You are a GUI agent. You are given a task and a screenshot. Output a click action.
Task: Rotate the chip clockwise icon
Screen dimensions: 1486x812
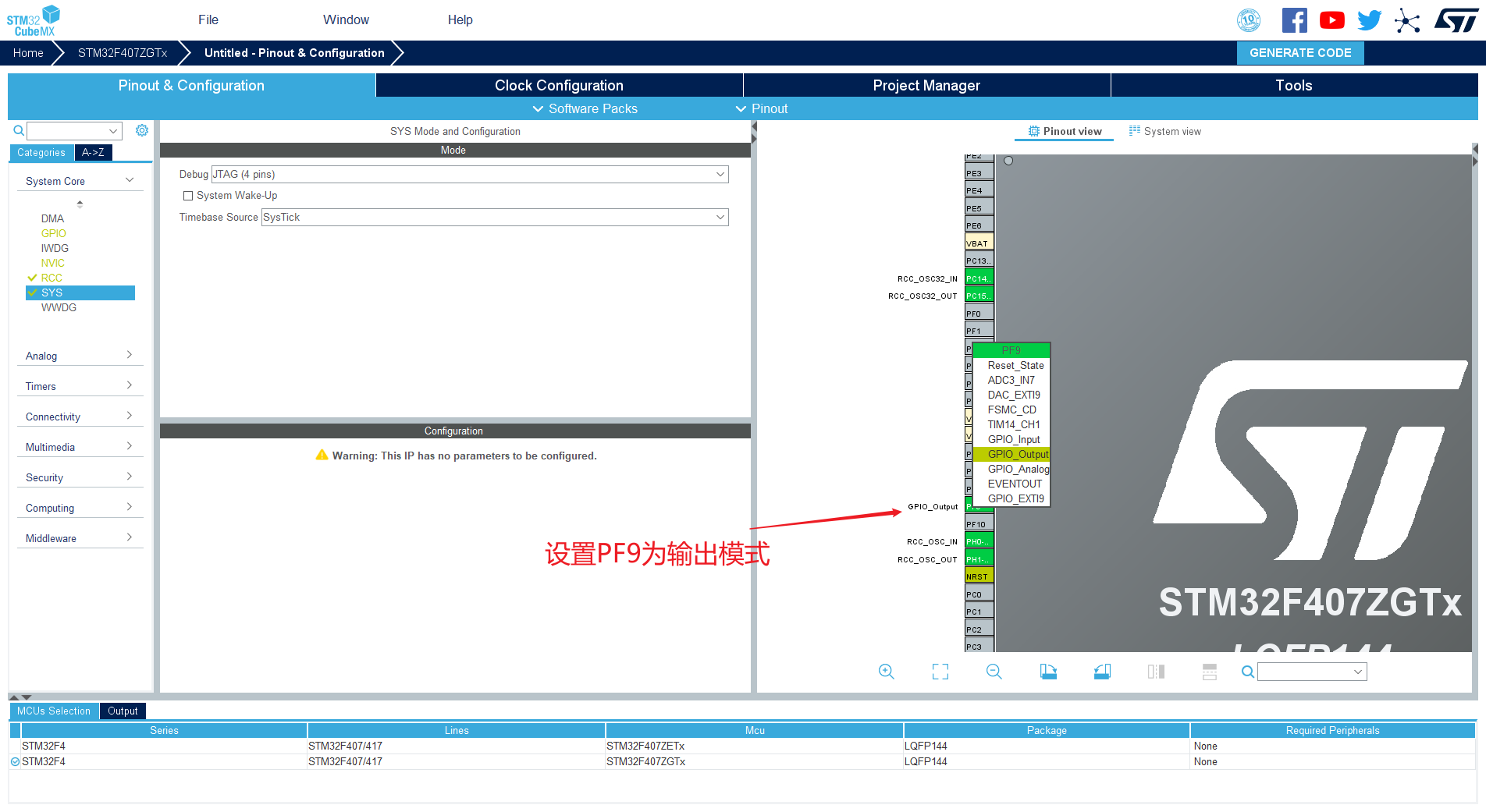(1048, 672)
